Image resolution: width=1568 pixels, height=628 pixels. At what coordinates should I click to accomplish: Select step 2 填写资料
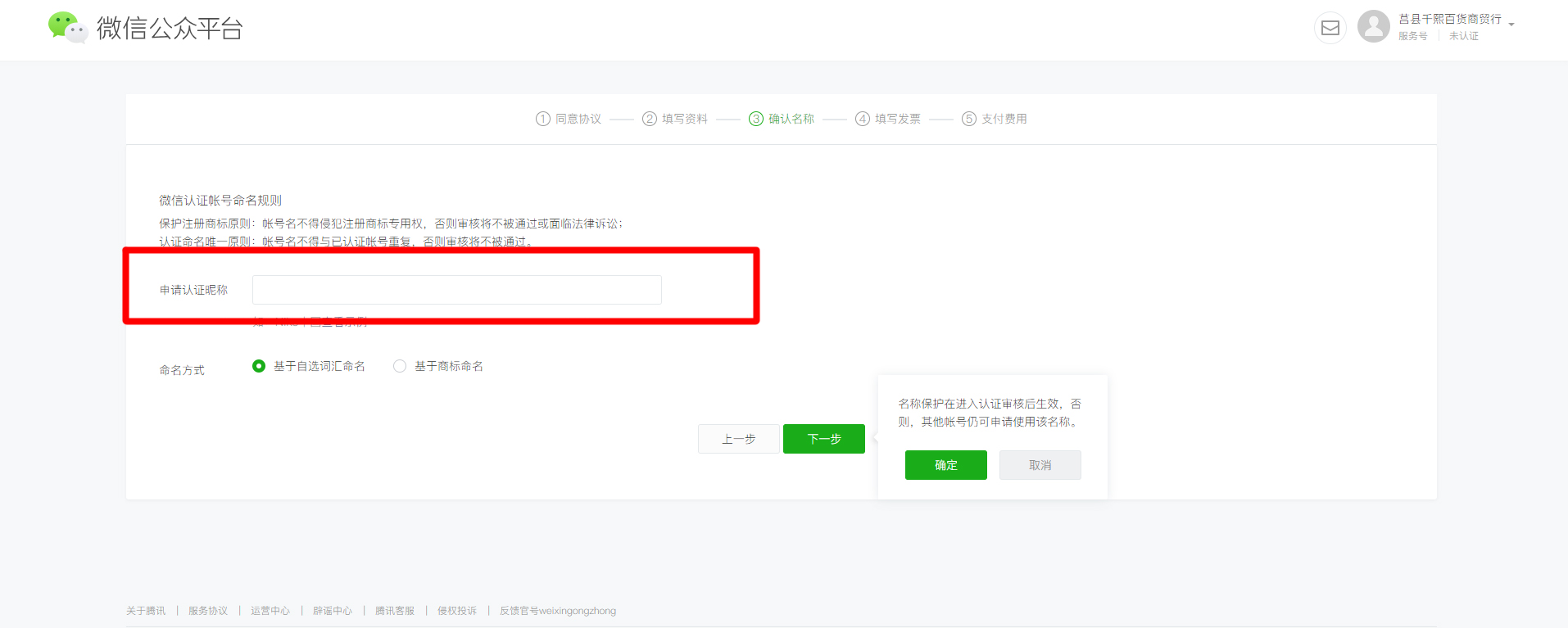point(675,119)
